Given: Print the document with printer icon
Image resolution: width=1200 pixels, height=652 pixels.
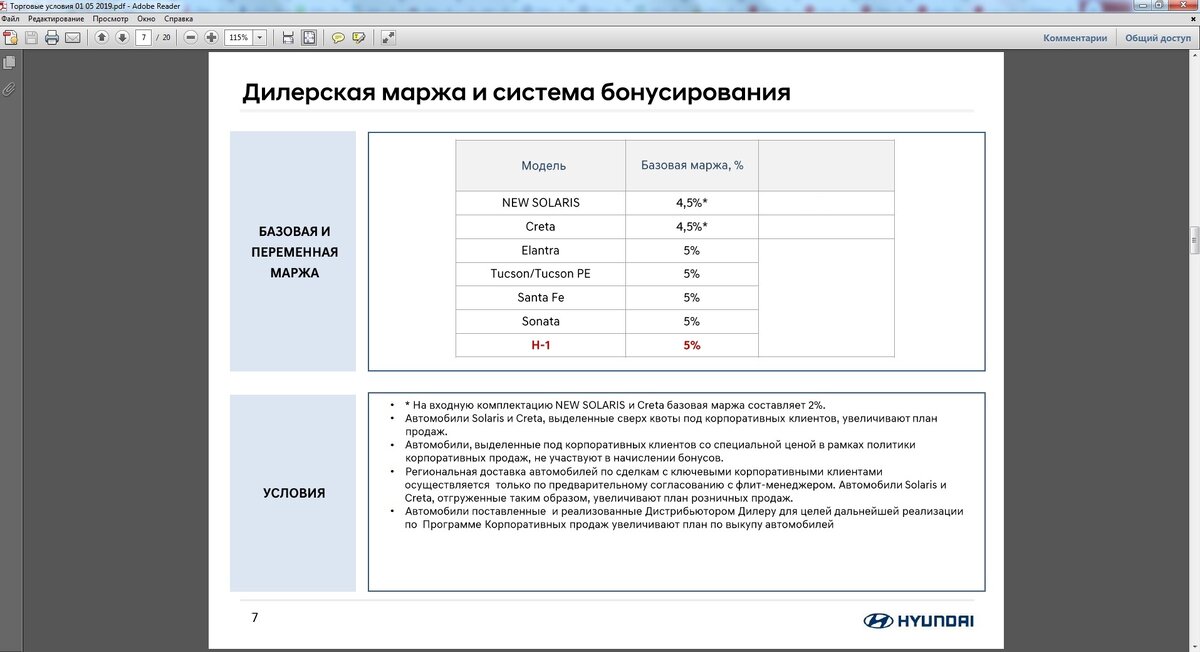Looking at the screenshot, I should point(51,38).
